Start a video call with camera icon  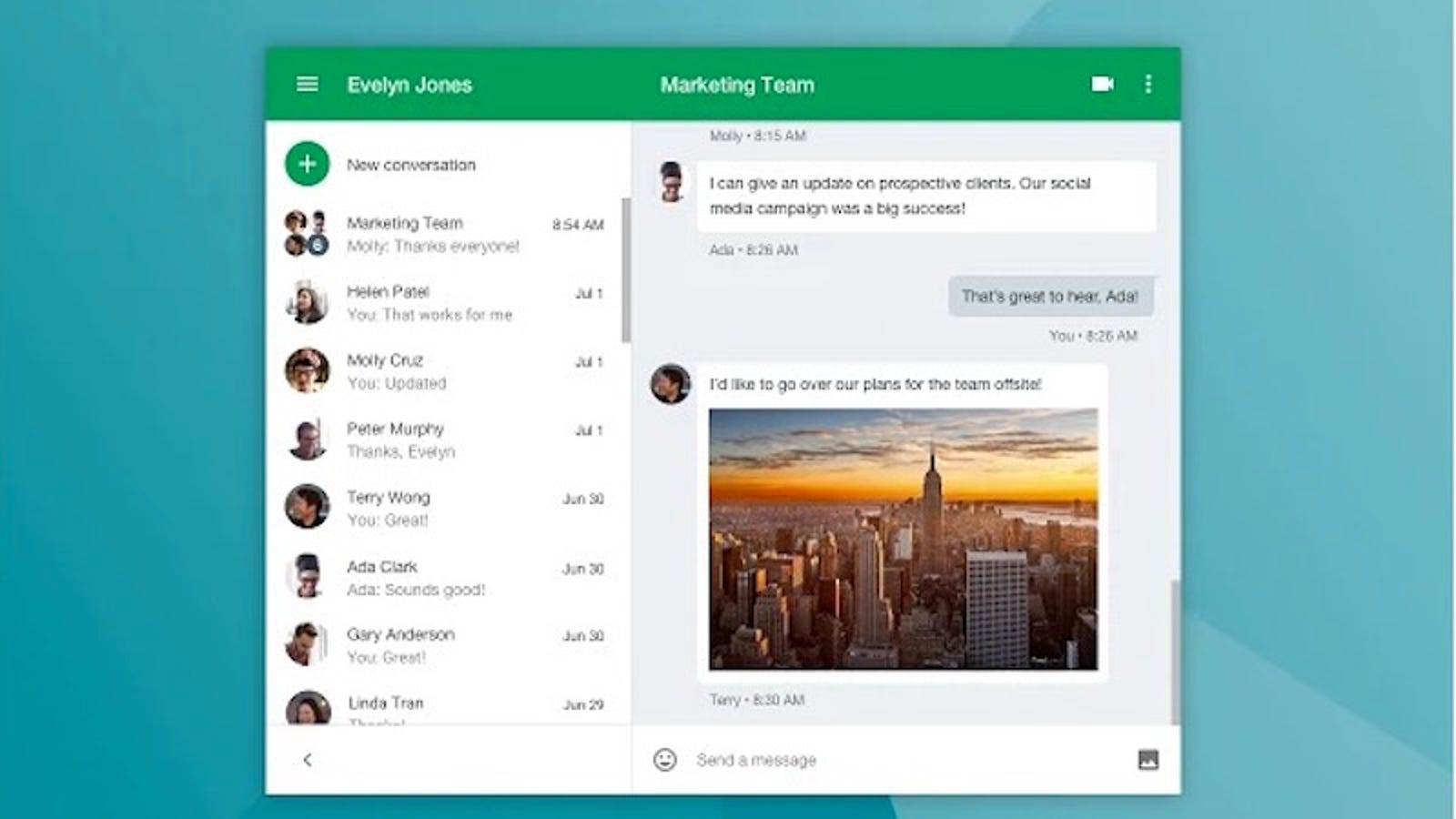click(1102, 85)
